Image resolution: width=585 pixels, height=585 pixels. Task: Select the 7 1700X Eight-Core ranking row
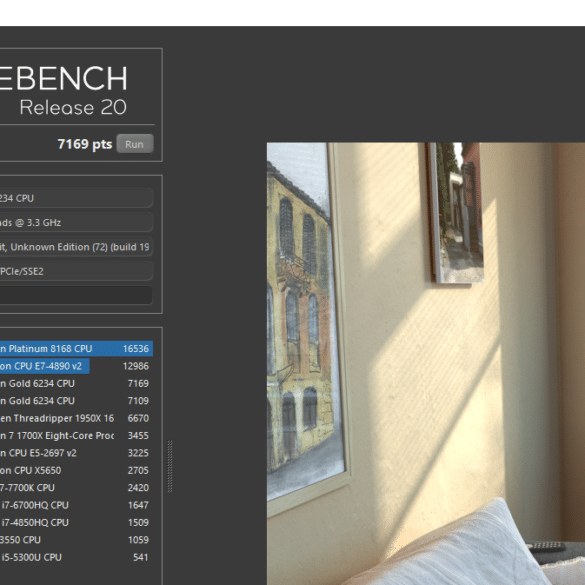coord(76,435)
